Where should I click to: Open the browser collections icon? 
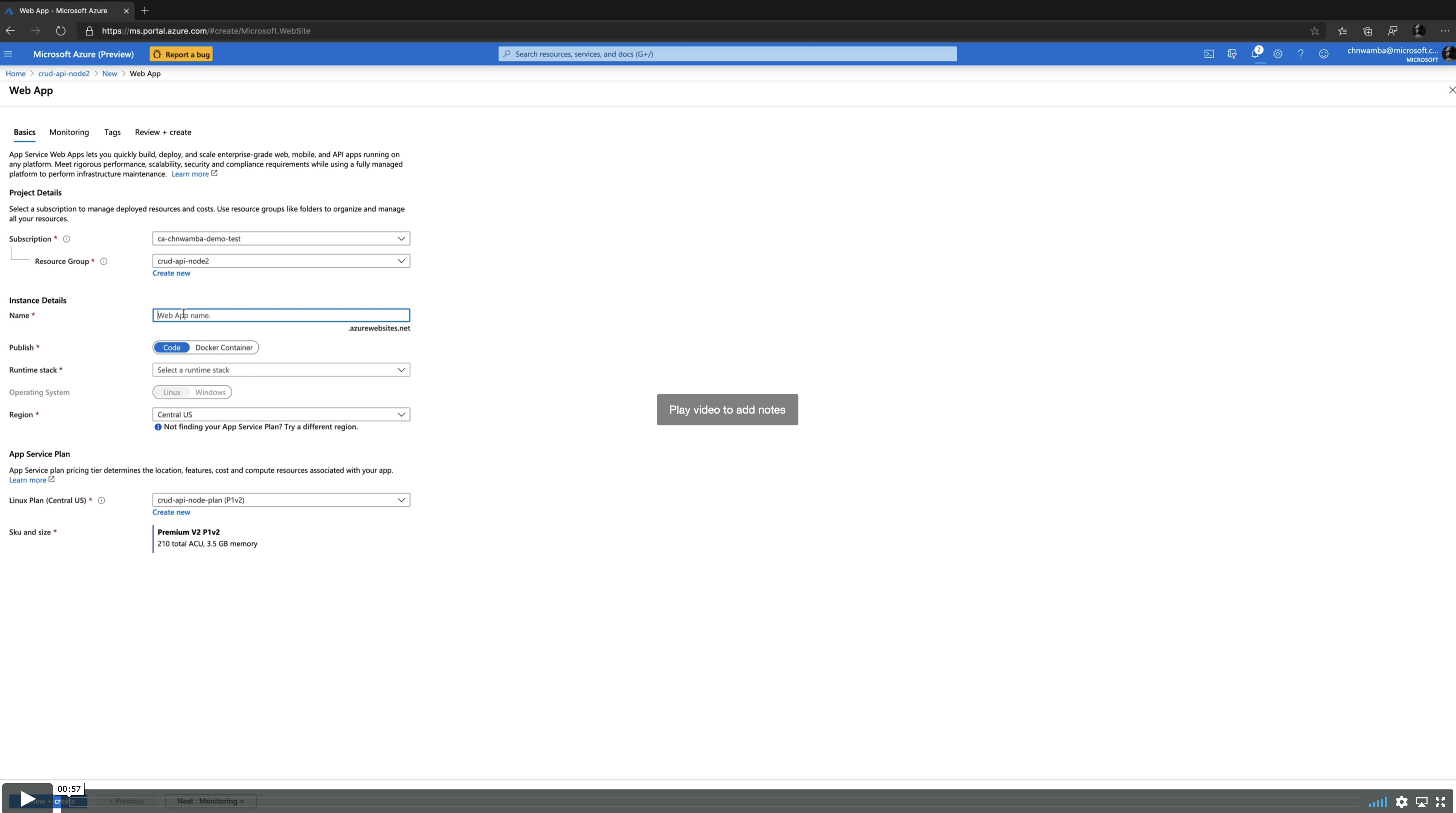[x=1368, y=31]
